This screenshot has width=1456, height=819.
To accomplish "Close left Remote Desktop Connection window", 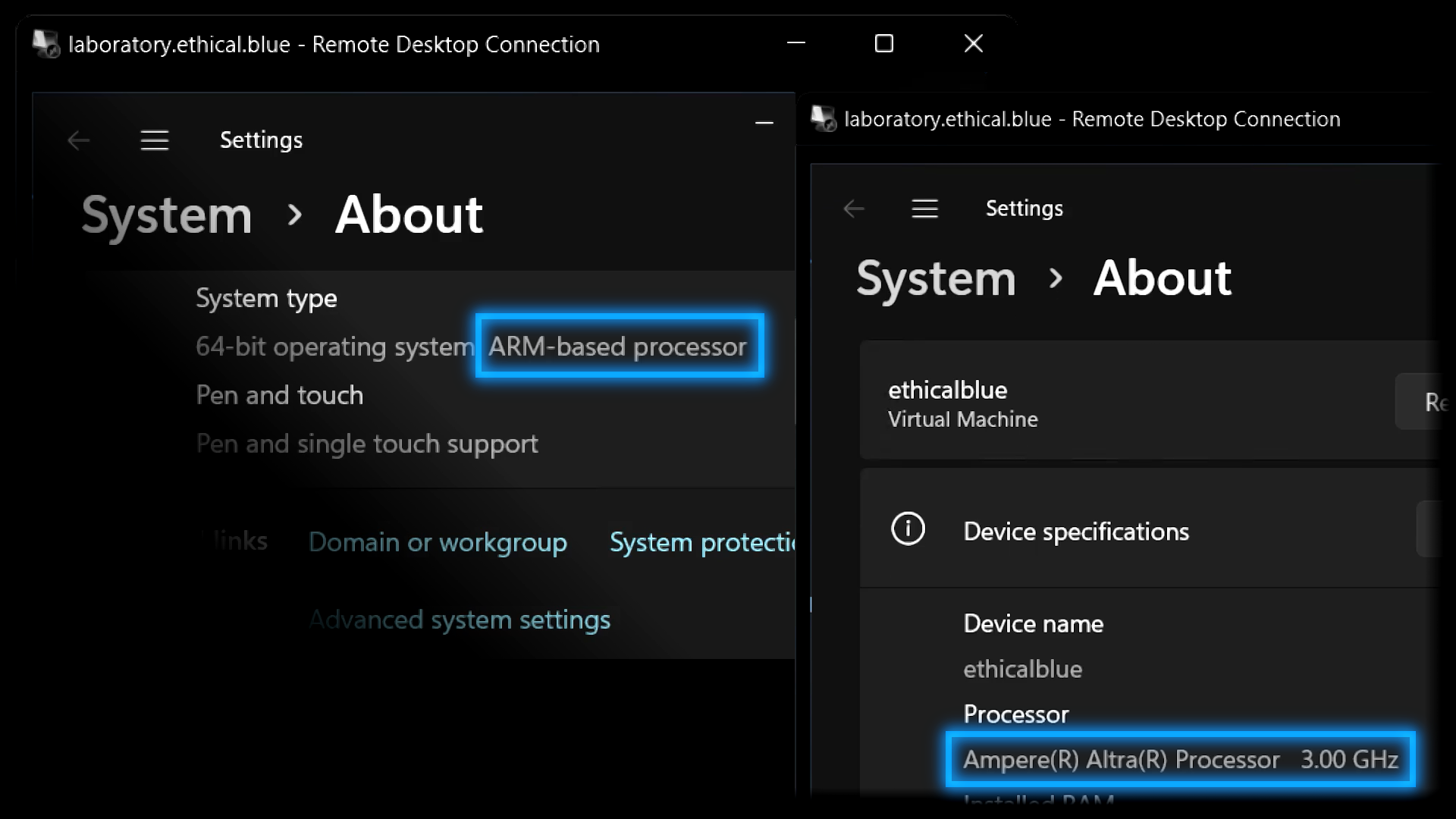I will click(x=974, y=43).
